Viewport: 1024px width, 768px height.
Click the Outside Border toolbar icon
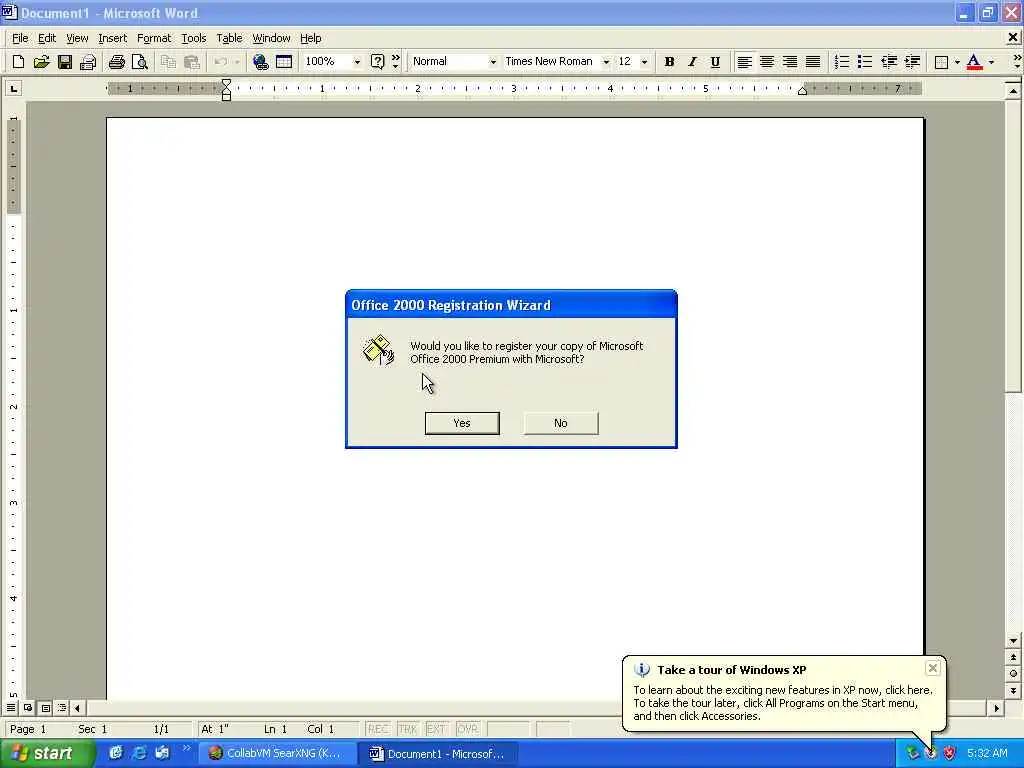point(941,62)
